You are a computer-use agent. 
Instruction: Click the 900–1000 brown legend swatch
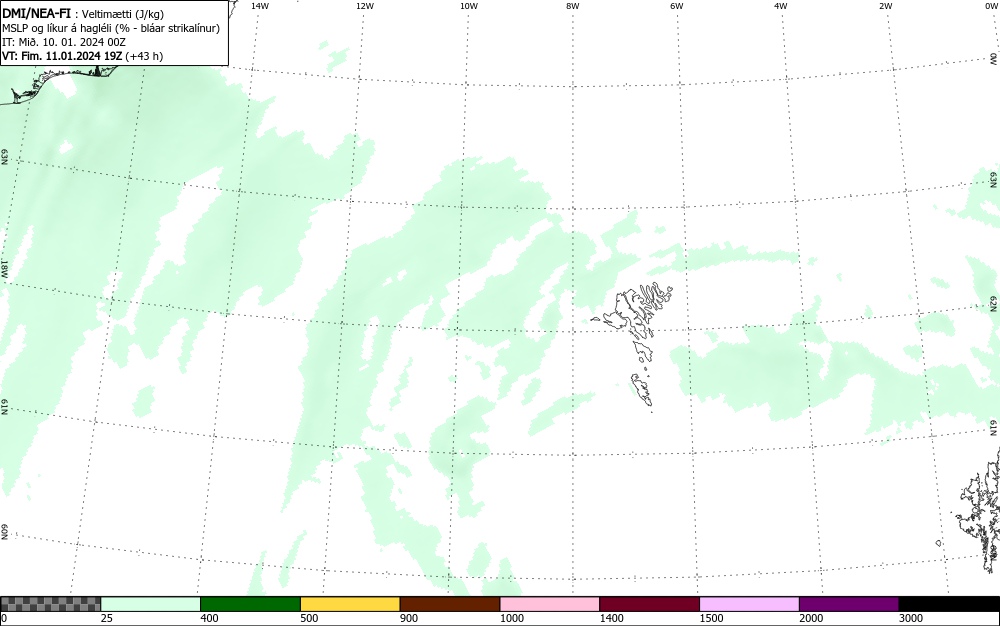pos(450,604)
